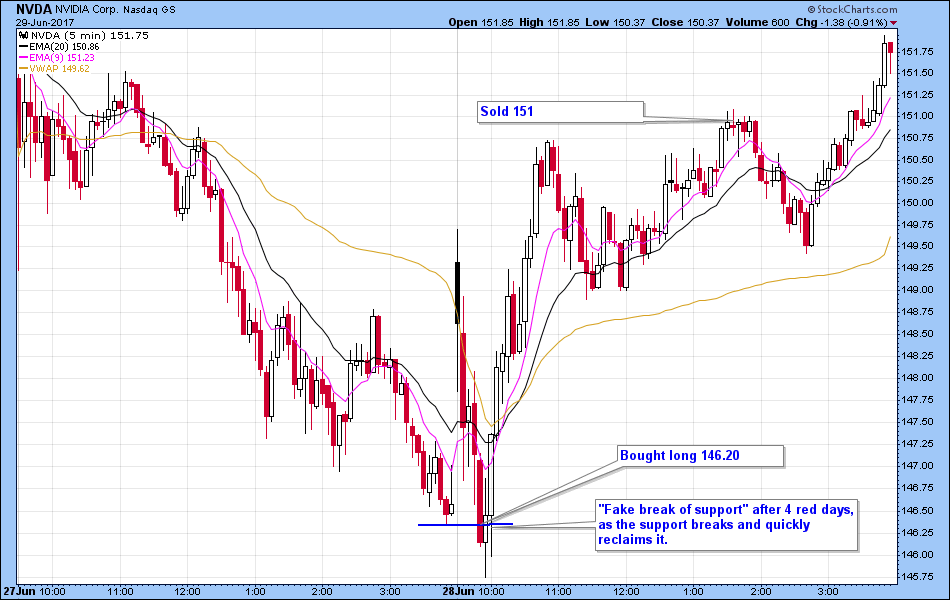This screenshot has height=600, width=950.
Task: Click the orange VWAP legend line swatch
Action: 24,68
